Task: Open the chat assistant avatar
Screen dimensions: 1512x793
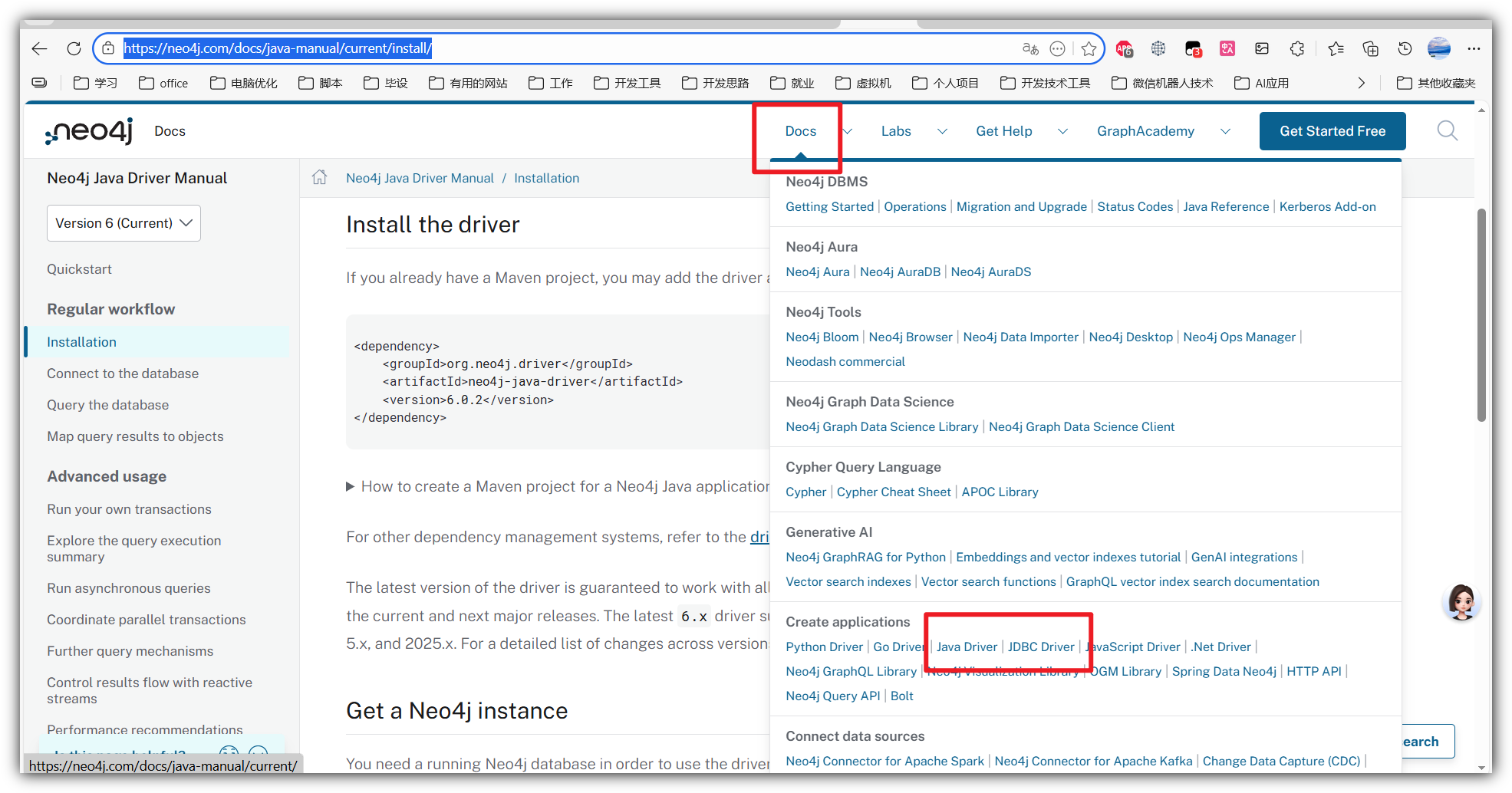Action: point(1462,602)
